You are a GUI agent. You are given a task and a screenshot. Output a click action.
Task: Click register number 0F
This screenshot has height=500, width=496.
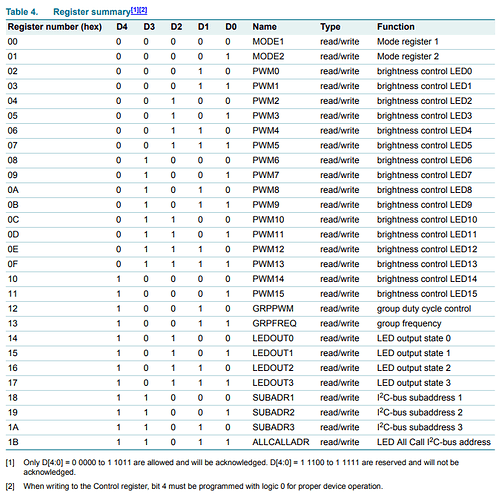tap(13, 264)
